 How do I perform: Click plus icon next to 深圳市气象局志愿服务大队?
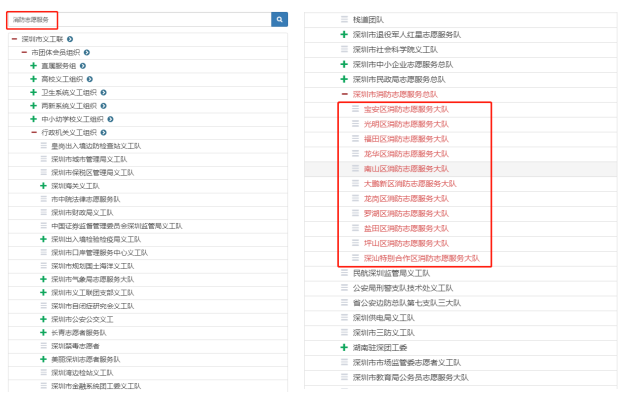point(44,280)
